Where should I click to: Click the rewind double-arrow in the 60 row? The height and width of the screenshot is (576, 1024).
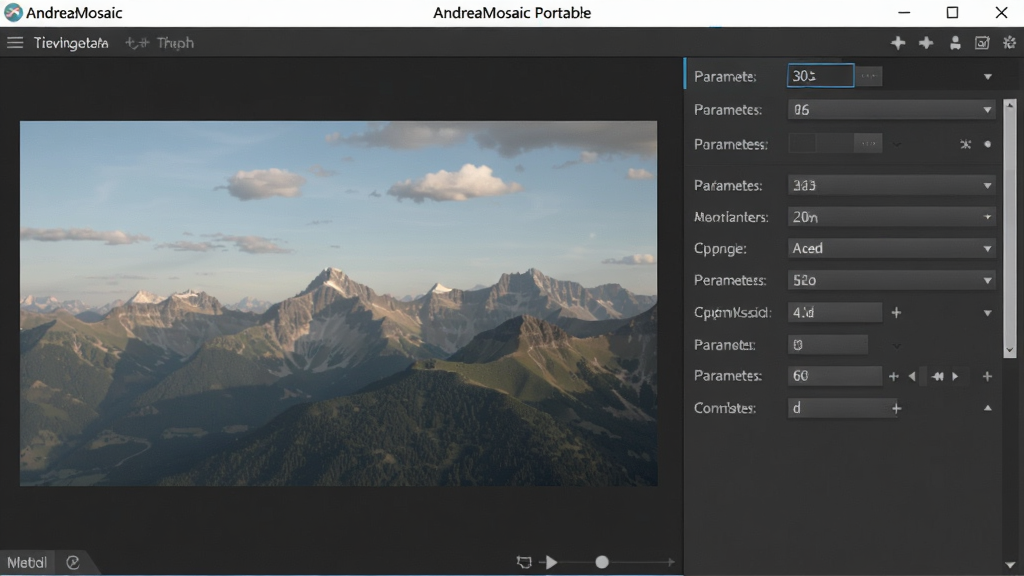pos(938,376)
